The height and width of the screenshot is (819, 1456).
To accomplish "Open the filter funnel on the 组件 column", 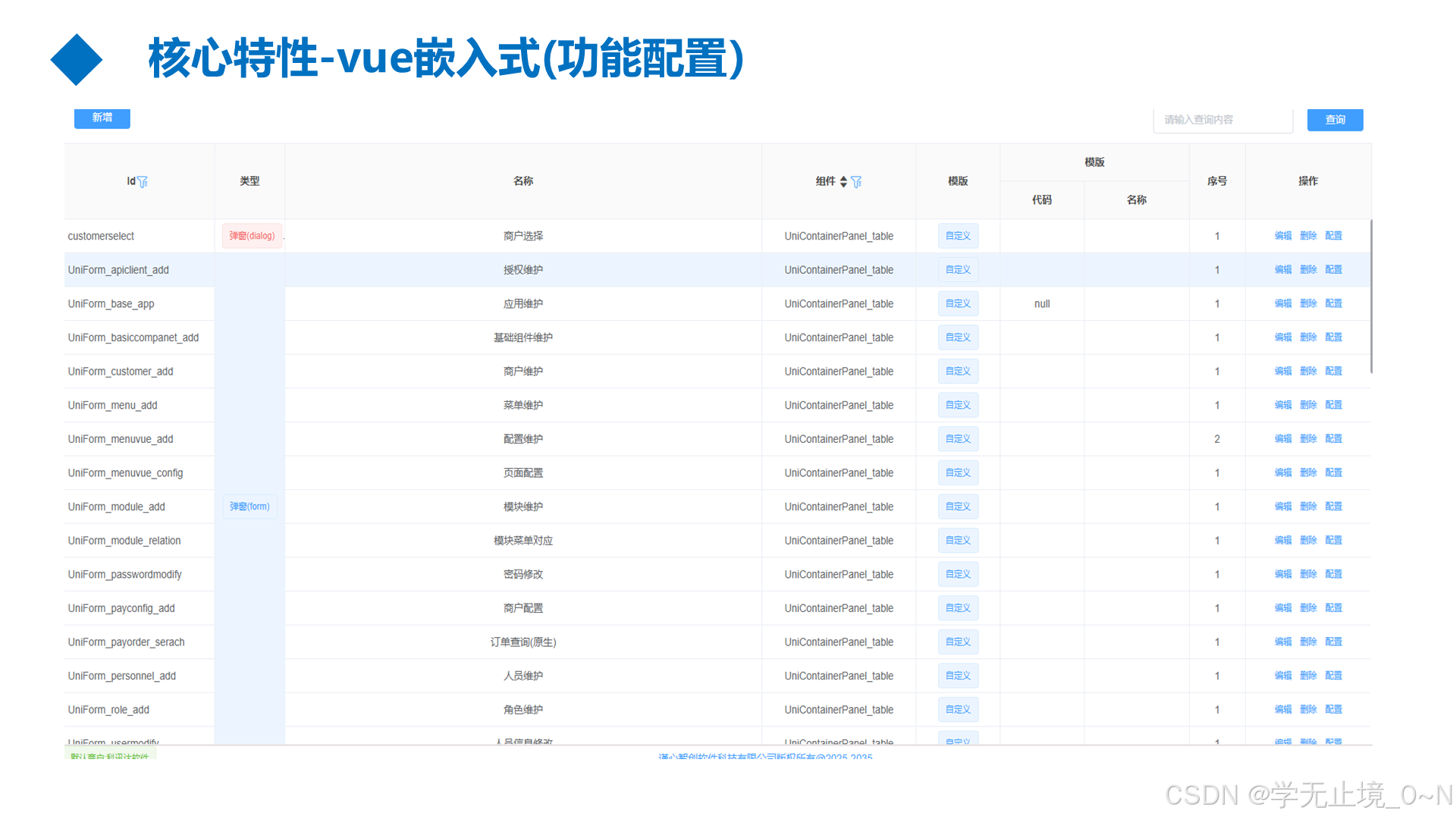I will pos(856,182).
